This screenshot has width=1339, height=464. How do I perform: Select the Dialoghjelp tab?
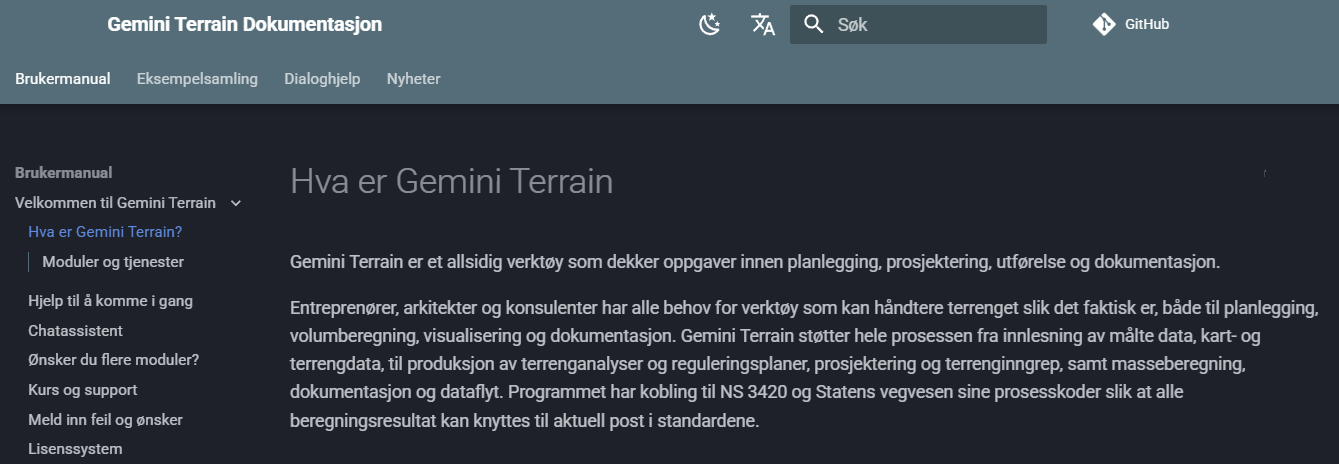click(322, 79)
